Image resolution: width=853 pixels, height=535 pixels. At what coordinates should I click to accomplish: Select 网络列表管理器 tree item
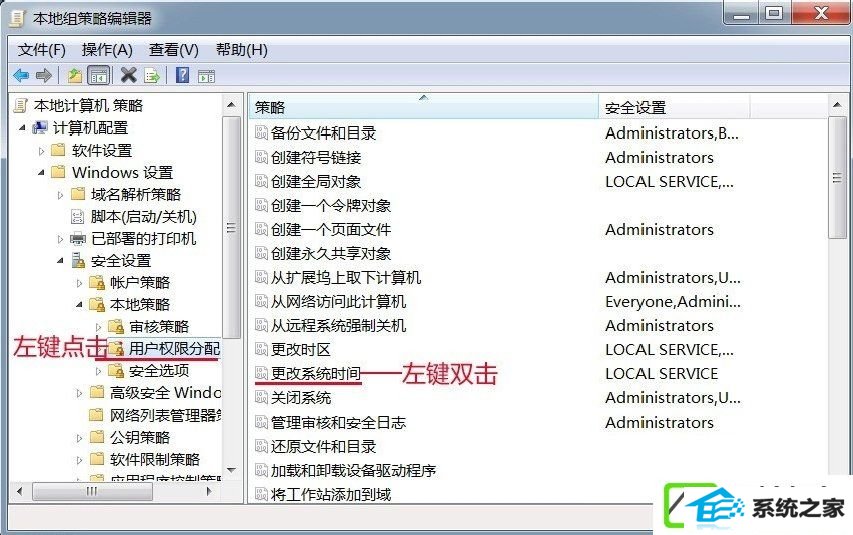tap(166, 415)
